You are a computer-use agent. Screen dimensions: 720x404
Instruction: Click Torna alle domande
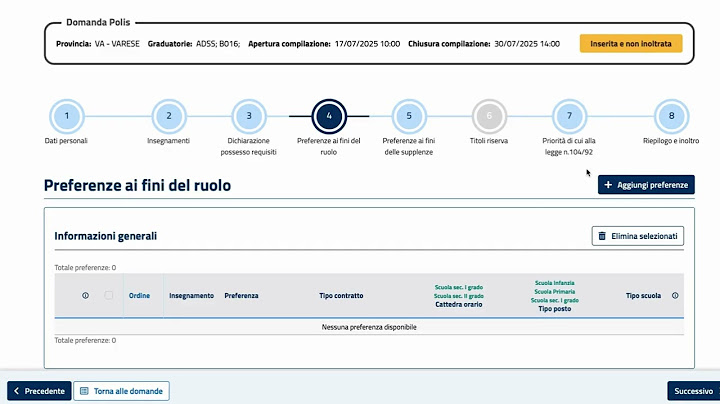121,391
